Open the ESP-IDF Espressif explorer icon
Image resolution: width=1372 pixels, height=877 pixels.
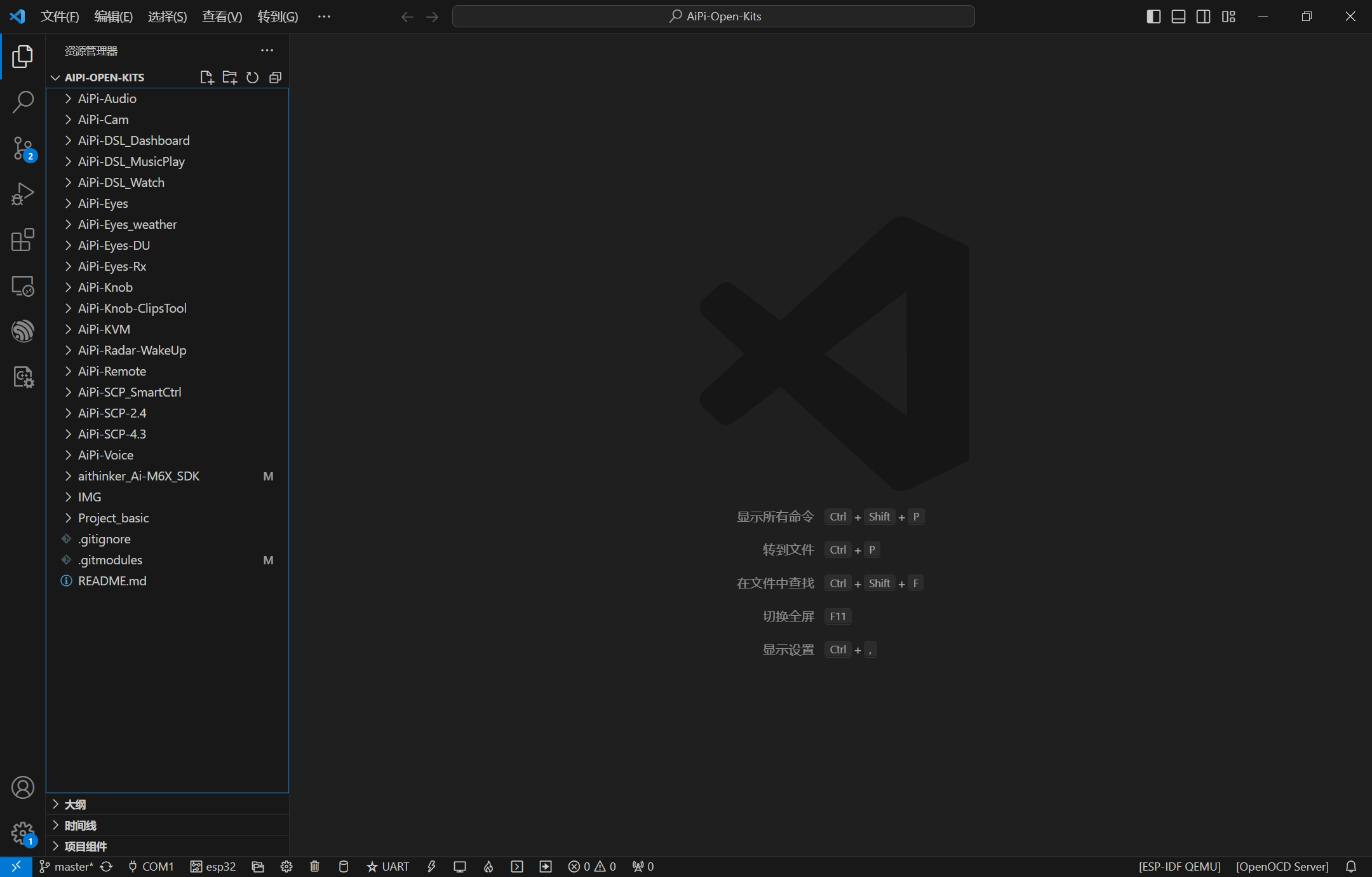pyautogui.click(x=23, y=331)
